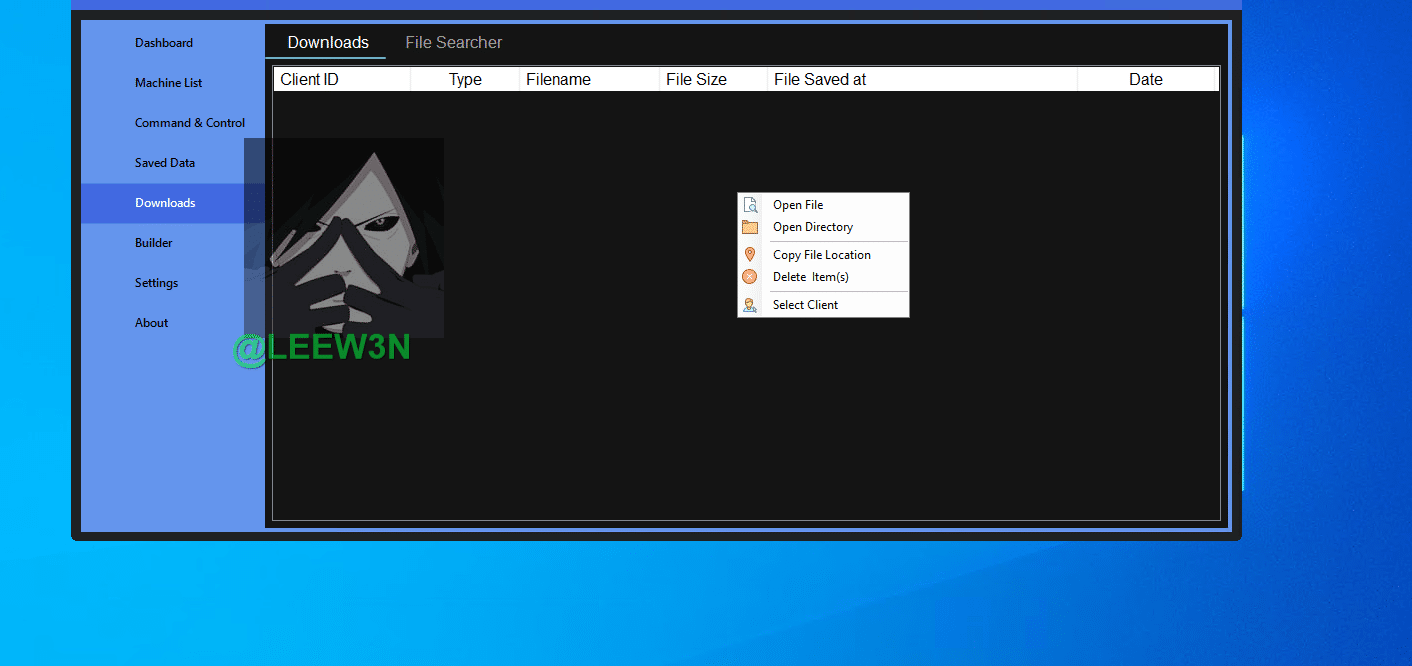
Task: Click the user icon beside Select Client
Action: coord(750,305)
